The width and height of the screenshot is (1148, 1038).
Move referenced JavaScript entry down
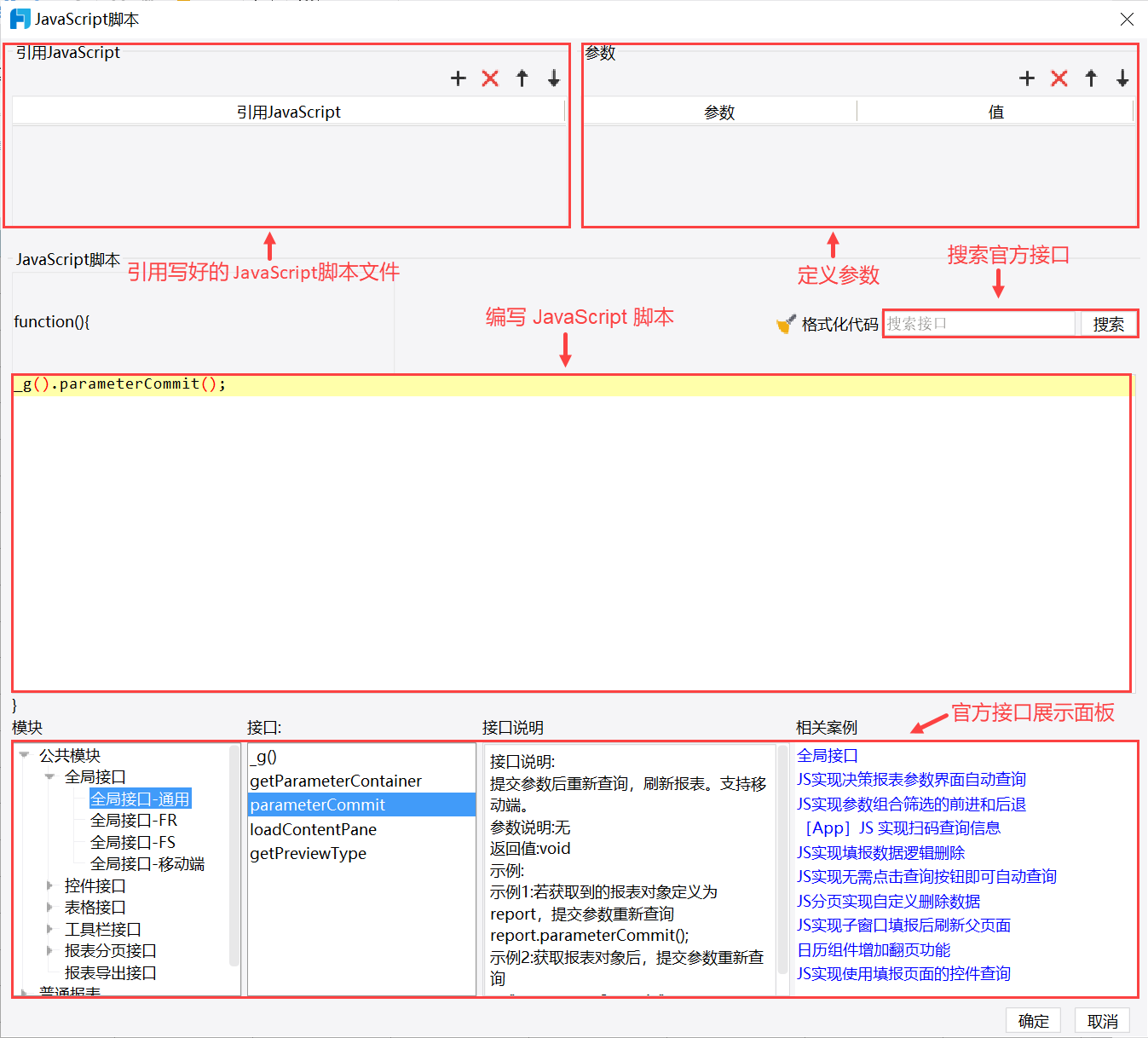[554, 78]
